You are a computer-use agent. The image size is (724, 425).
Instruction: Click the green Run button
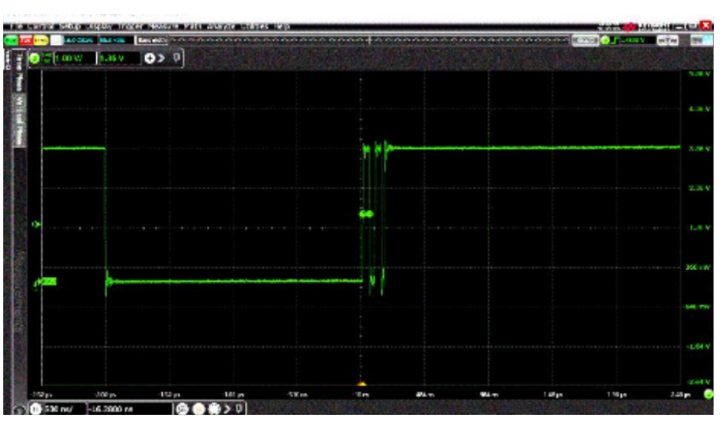click(11, 41)
